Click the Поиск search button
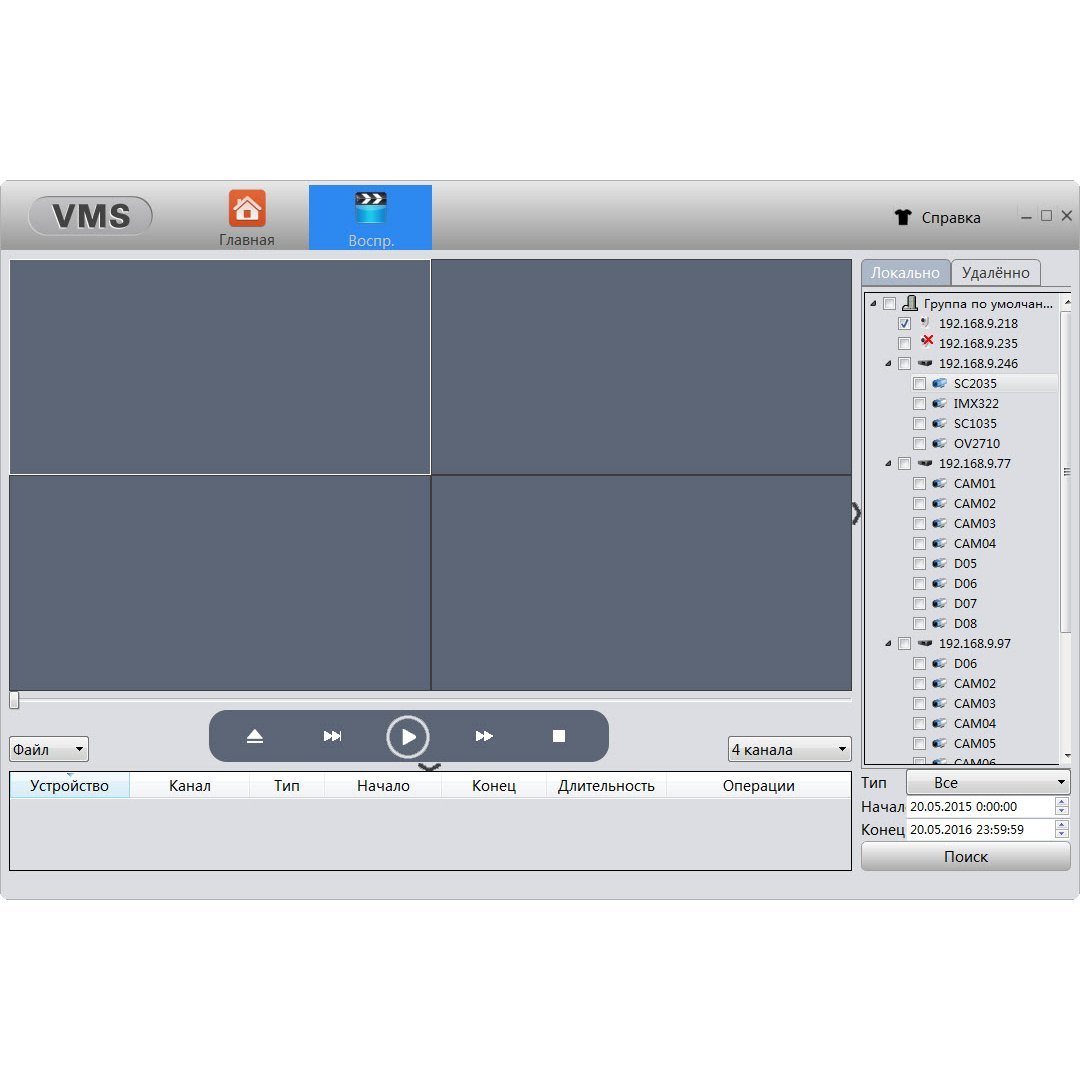The image size is (1080, 1080). (965, 856)
